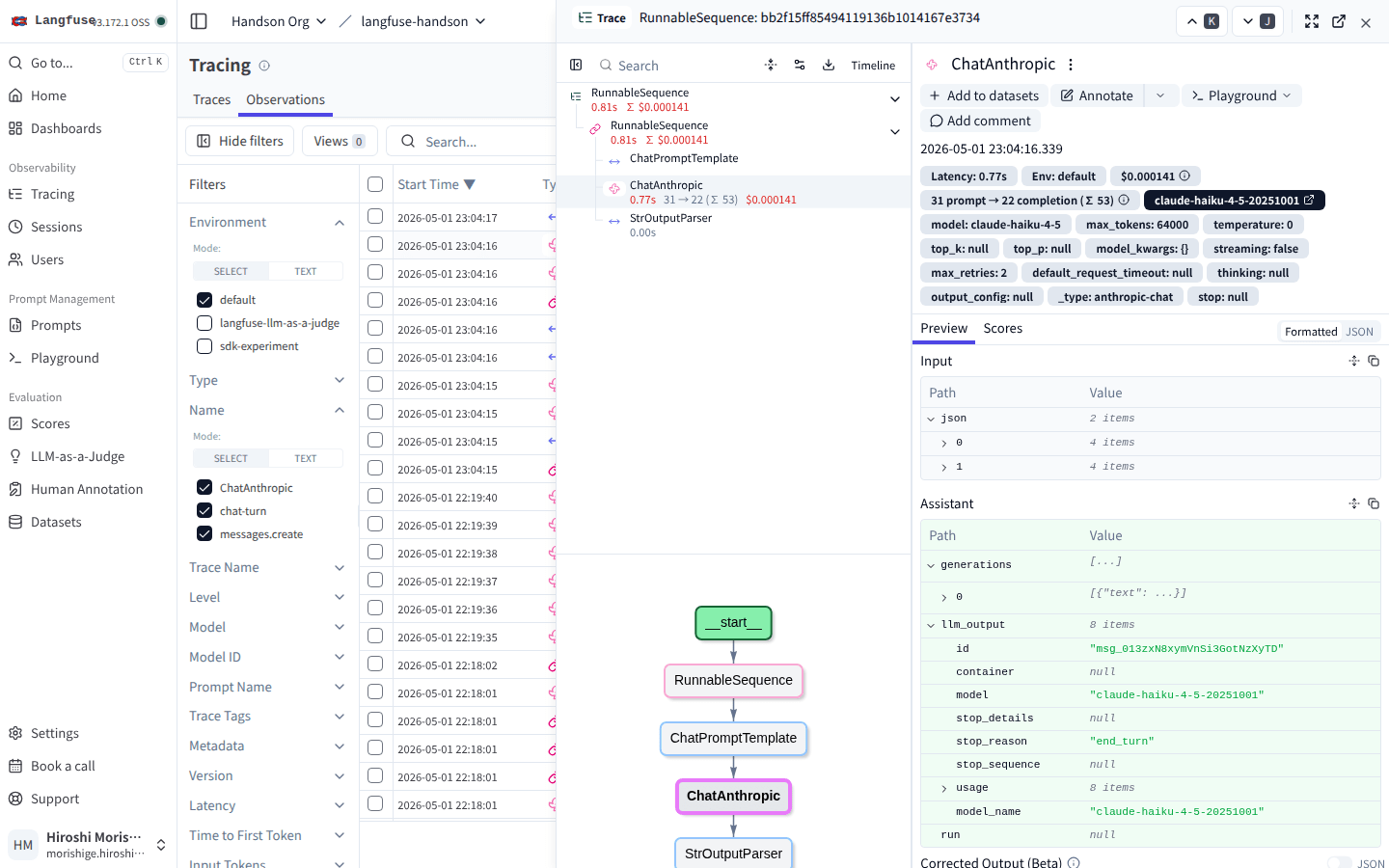The image size is (1389, 868).
Task: Go to the Sessions page icon
Action: pyautogui.click(x=15, y=227)
